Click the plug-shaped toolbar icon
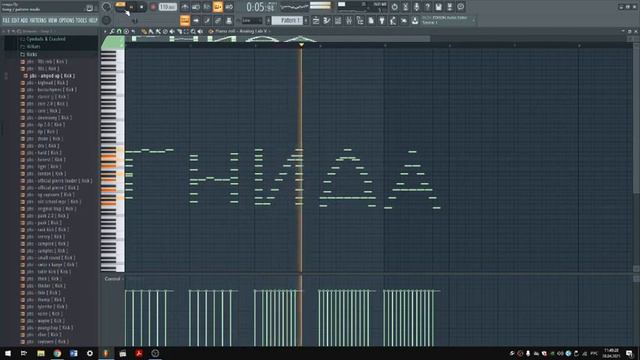Viewport: 640px width, 360px height. (x=382, y=20)
